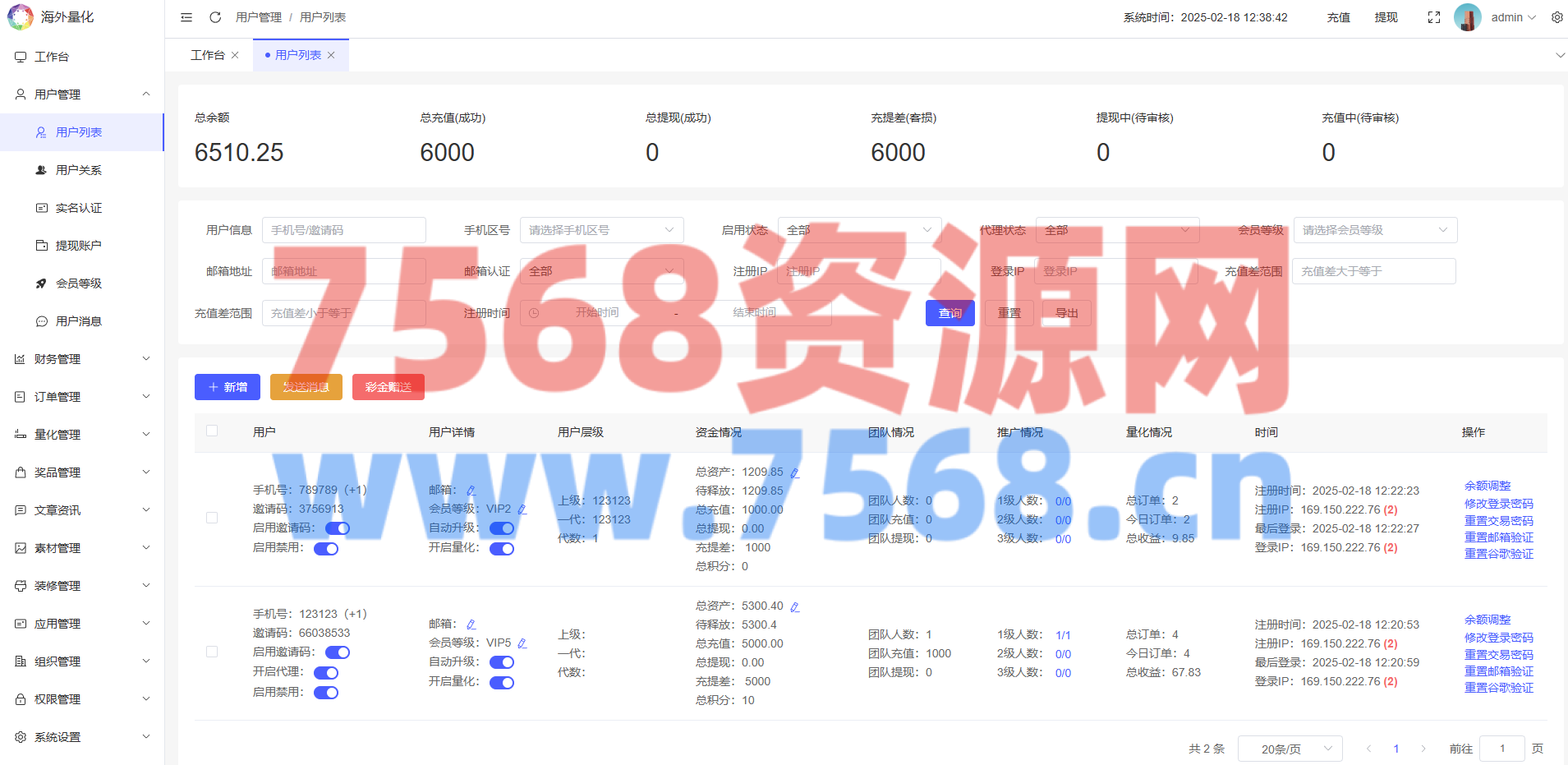Collapse sidebar with the hamburger menu icon
1568x765 pixels.
[x=186, y=17]
